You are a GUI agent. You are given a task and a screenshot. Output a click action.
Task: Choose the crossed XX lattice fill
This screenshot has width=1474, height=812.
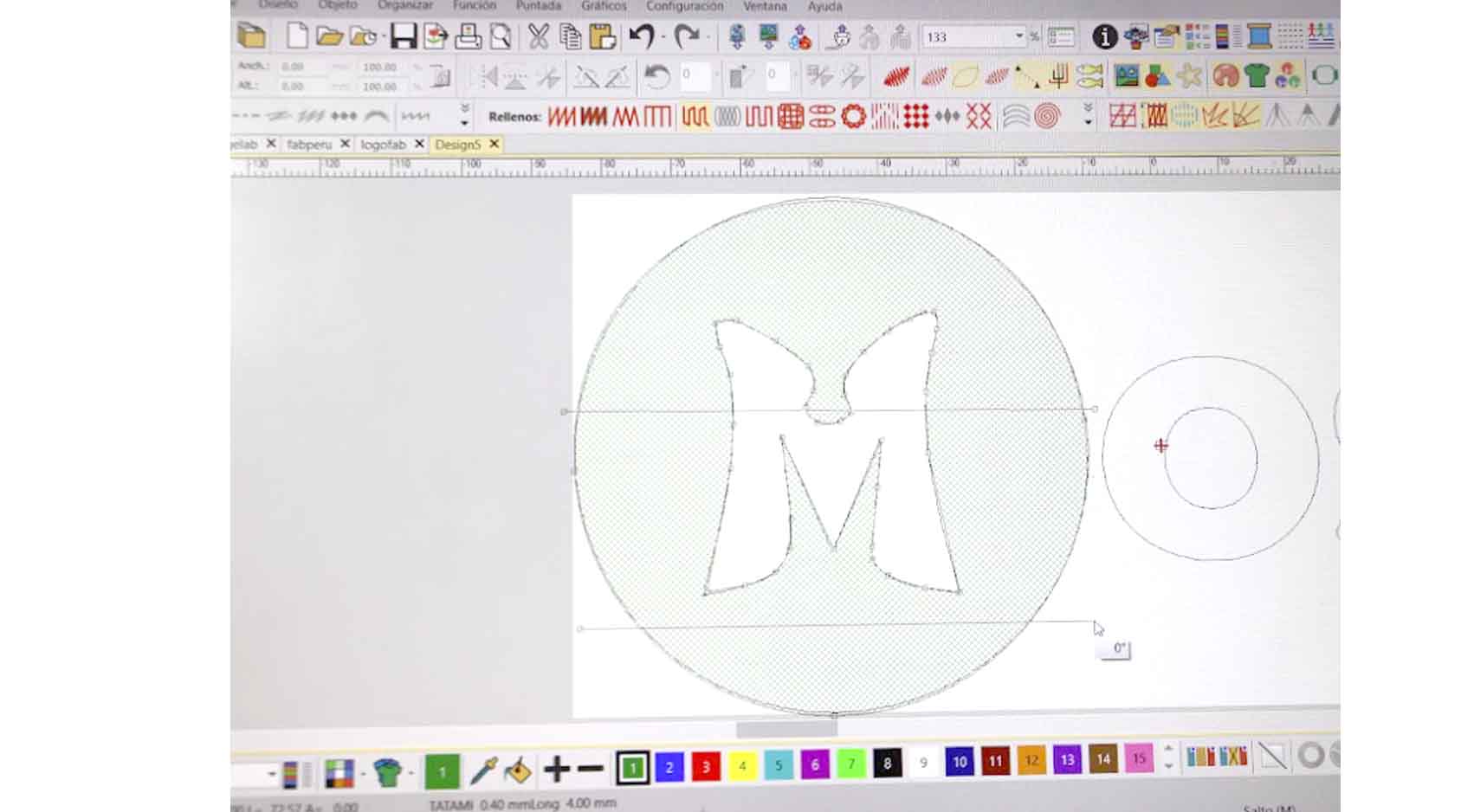click(x=979, y=116)
